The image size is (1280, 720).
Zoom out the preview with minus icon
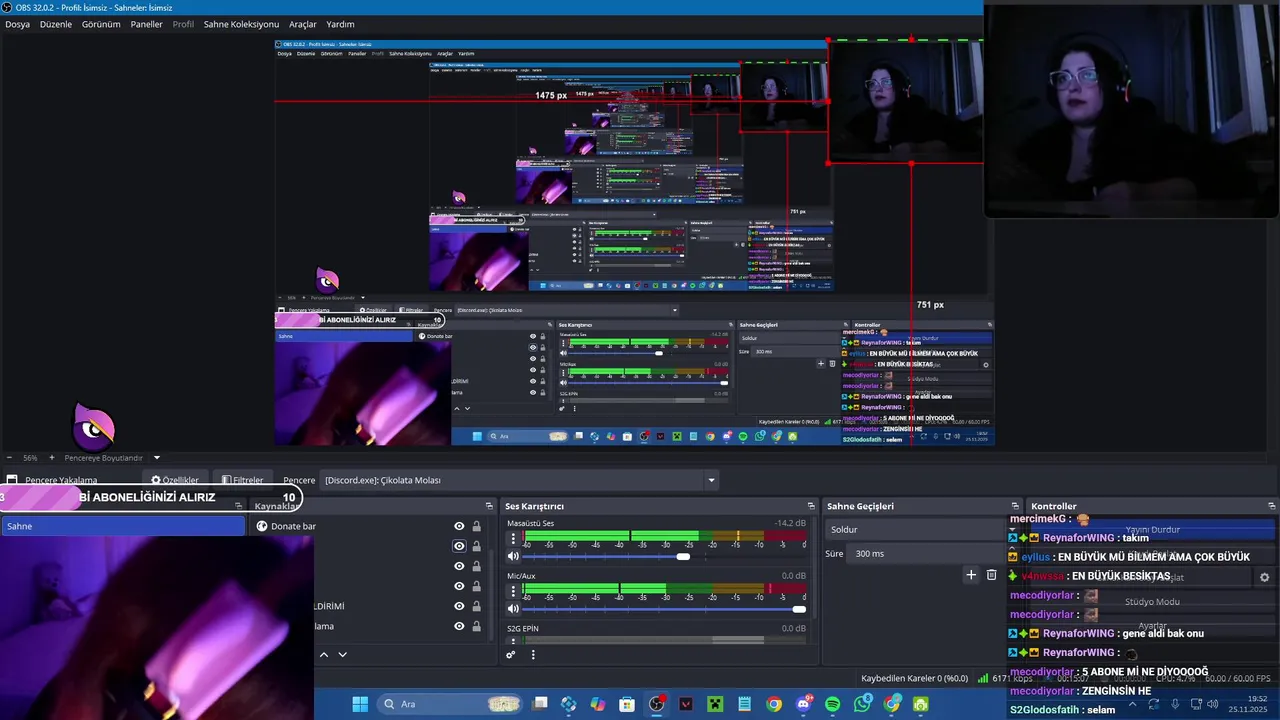tap(9, 458)
